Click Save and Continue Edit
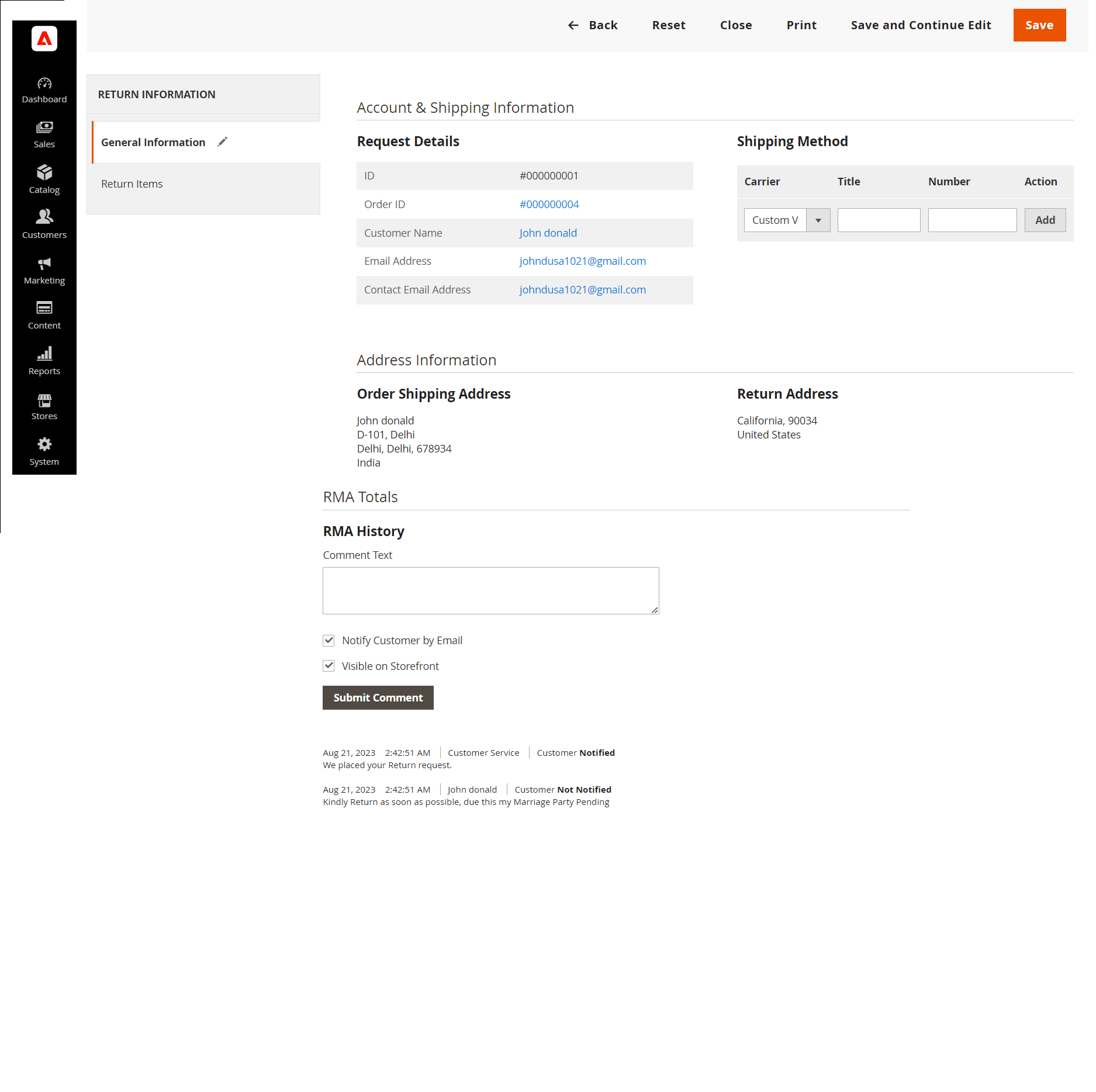Screen dimensions: 1096x1092 (x=921, y=25)
